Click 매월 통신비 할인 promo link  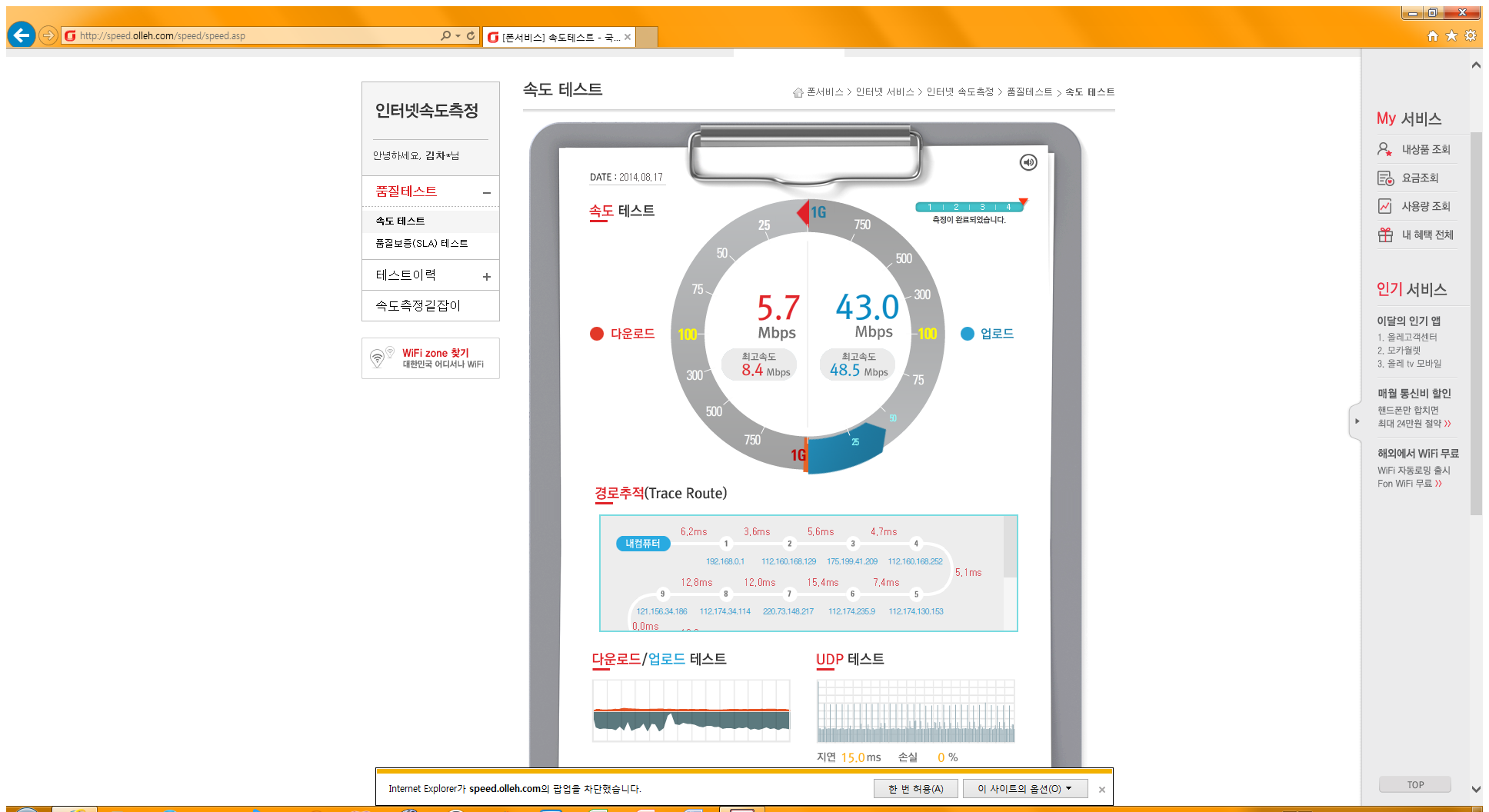tap(1414, 394)
